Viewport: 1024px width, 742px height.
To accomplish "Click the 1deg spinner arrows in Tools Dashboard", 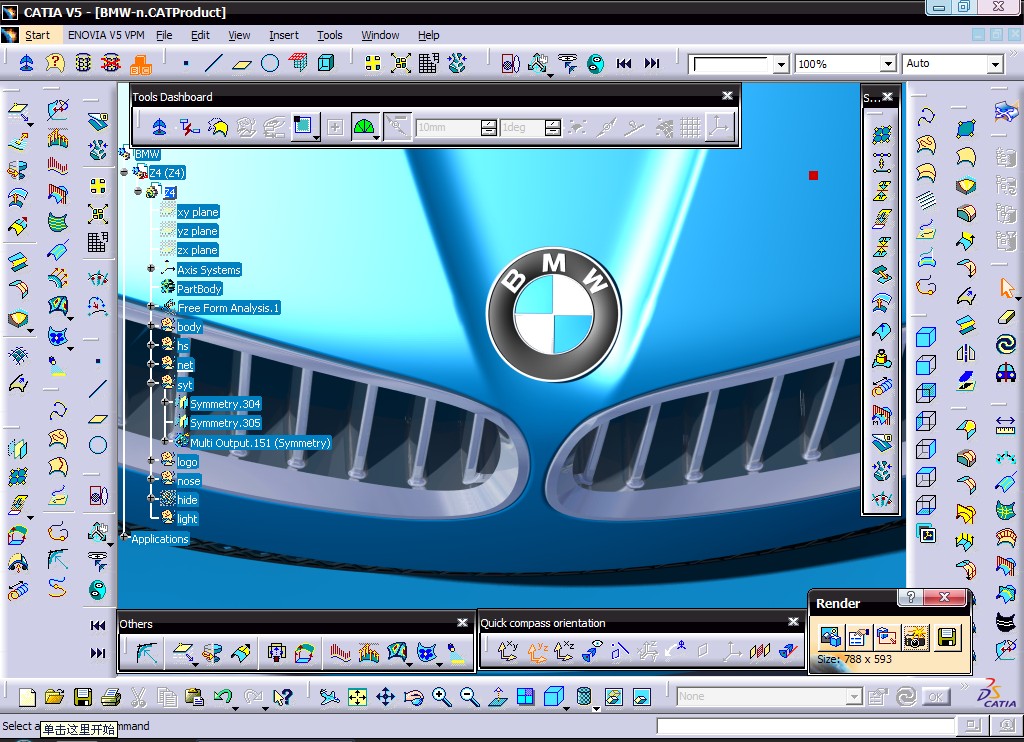I will [x=552, y=127].
